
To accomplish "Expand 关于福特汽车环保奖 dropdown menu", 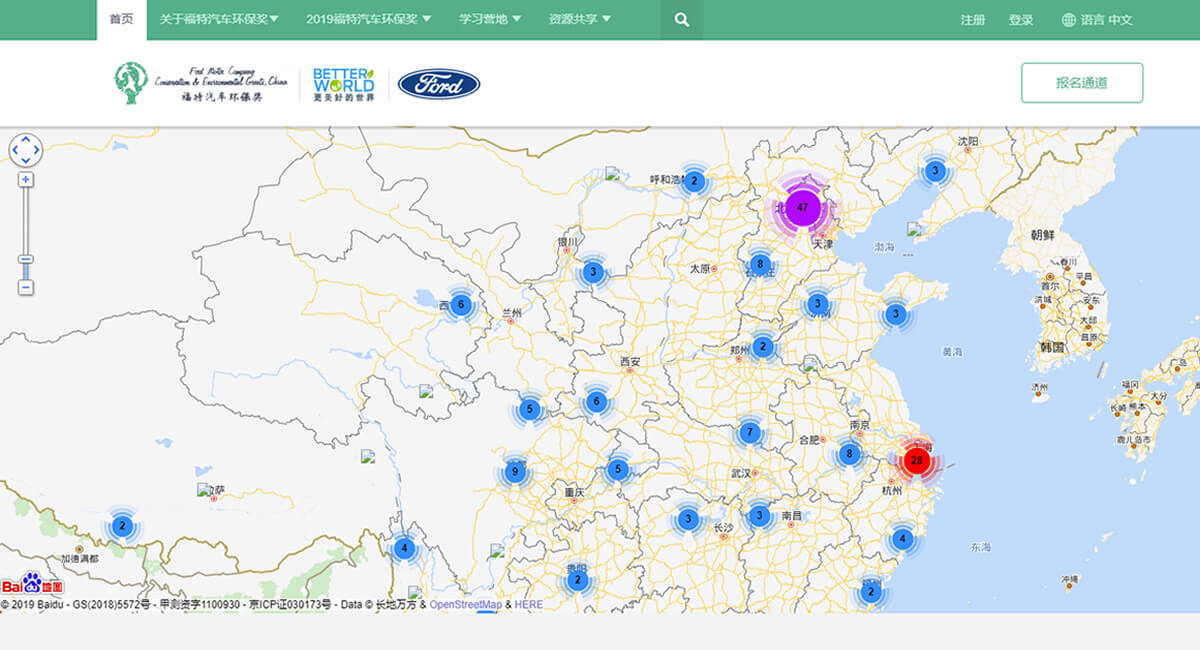I will 219,20.
